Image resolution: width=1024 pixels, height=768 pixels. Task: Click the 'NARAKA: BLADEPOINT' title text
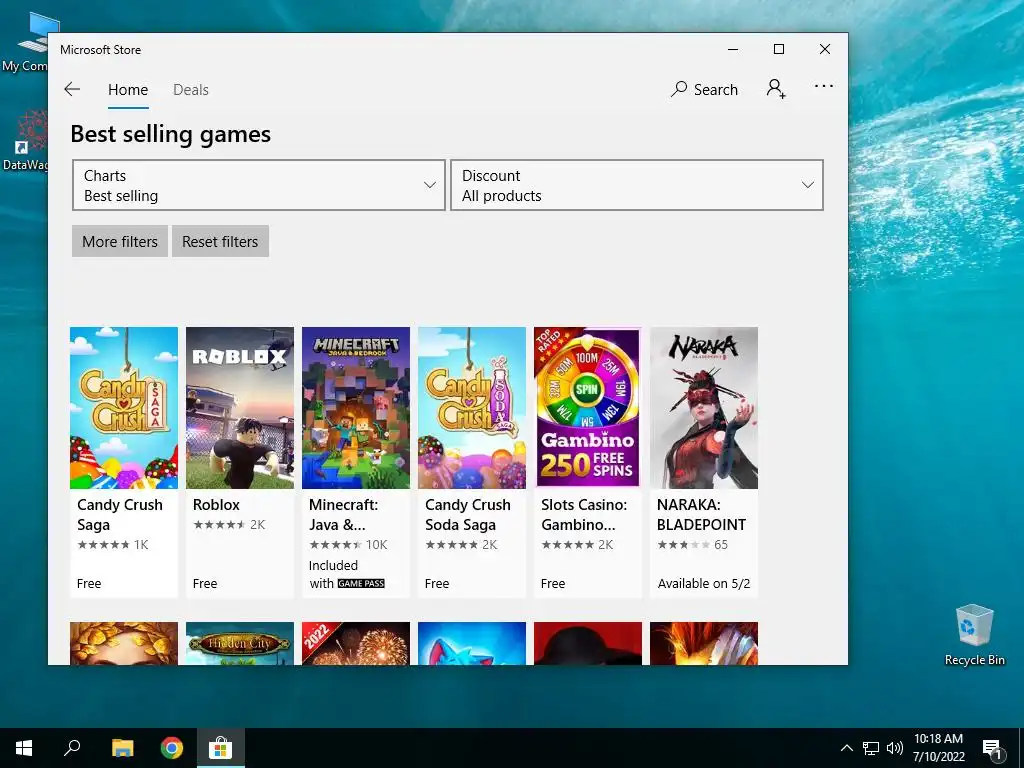click(701, 515)
